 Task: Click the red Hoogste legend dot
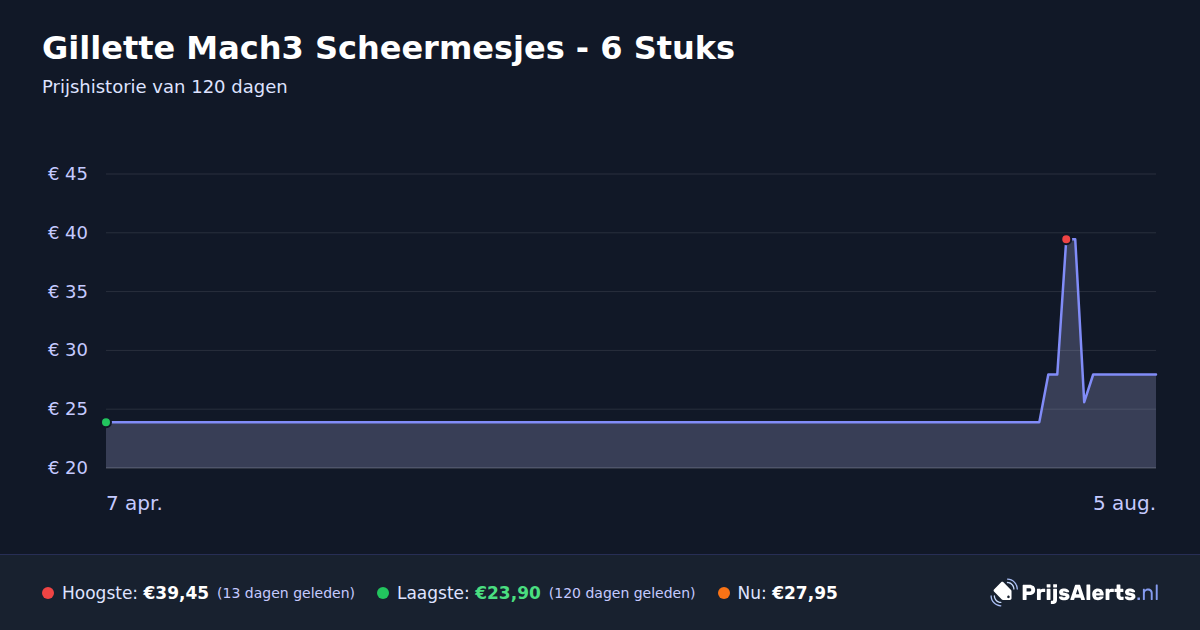48,593
